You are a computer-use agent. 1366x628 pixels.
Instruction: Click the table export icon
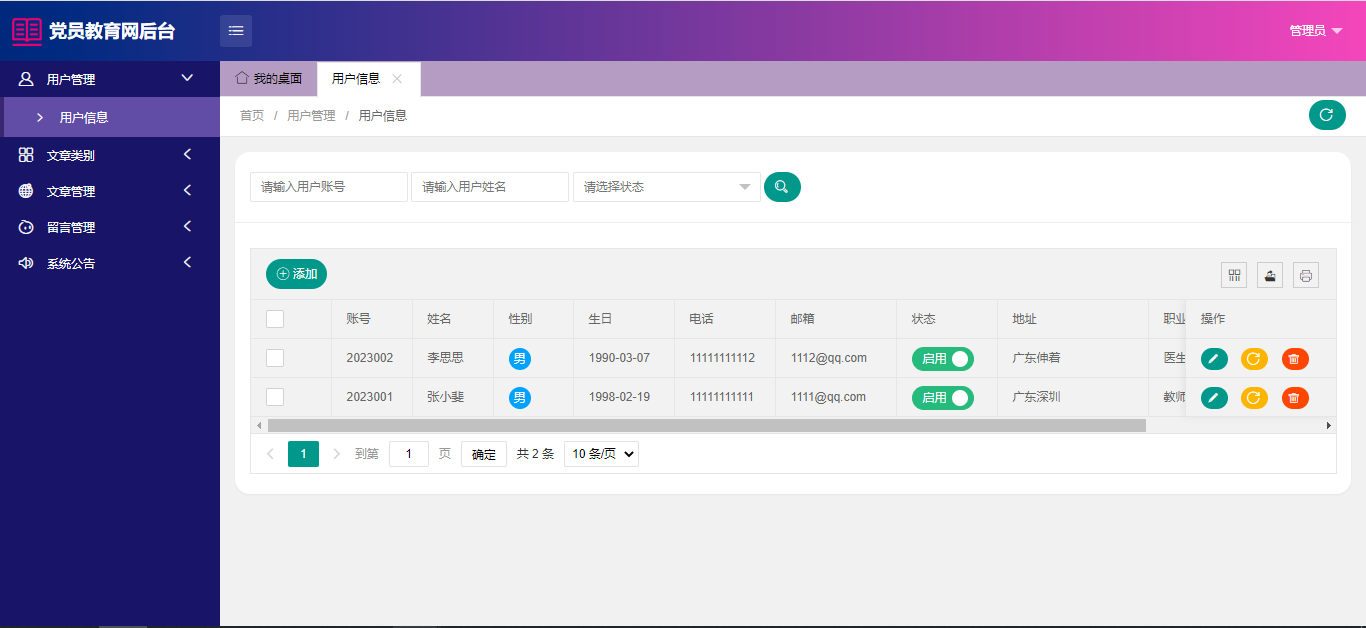click(1270, 275)
